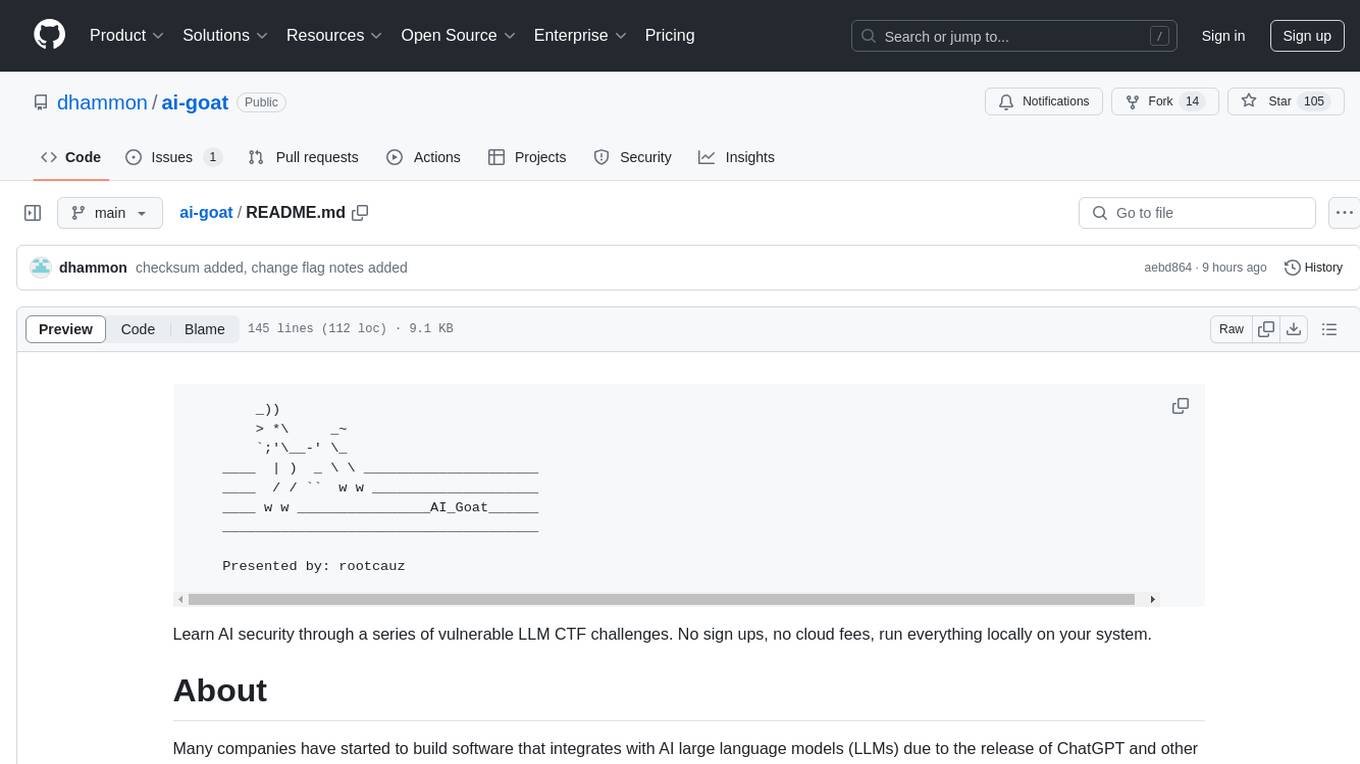Expand the Enterprise menu
The height and width of the screenshot is (764, 1360).
pos(580,35)
